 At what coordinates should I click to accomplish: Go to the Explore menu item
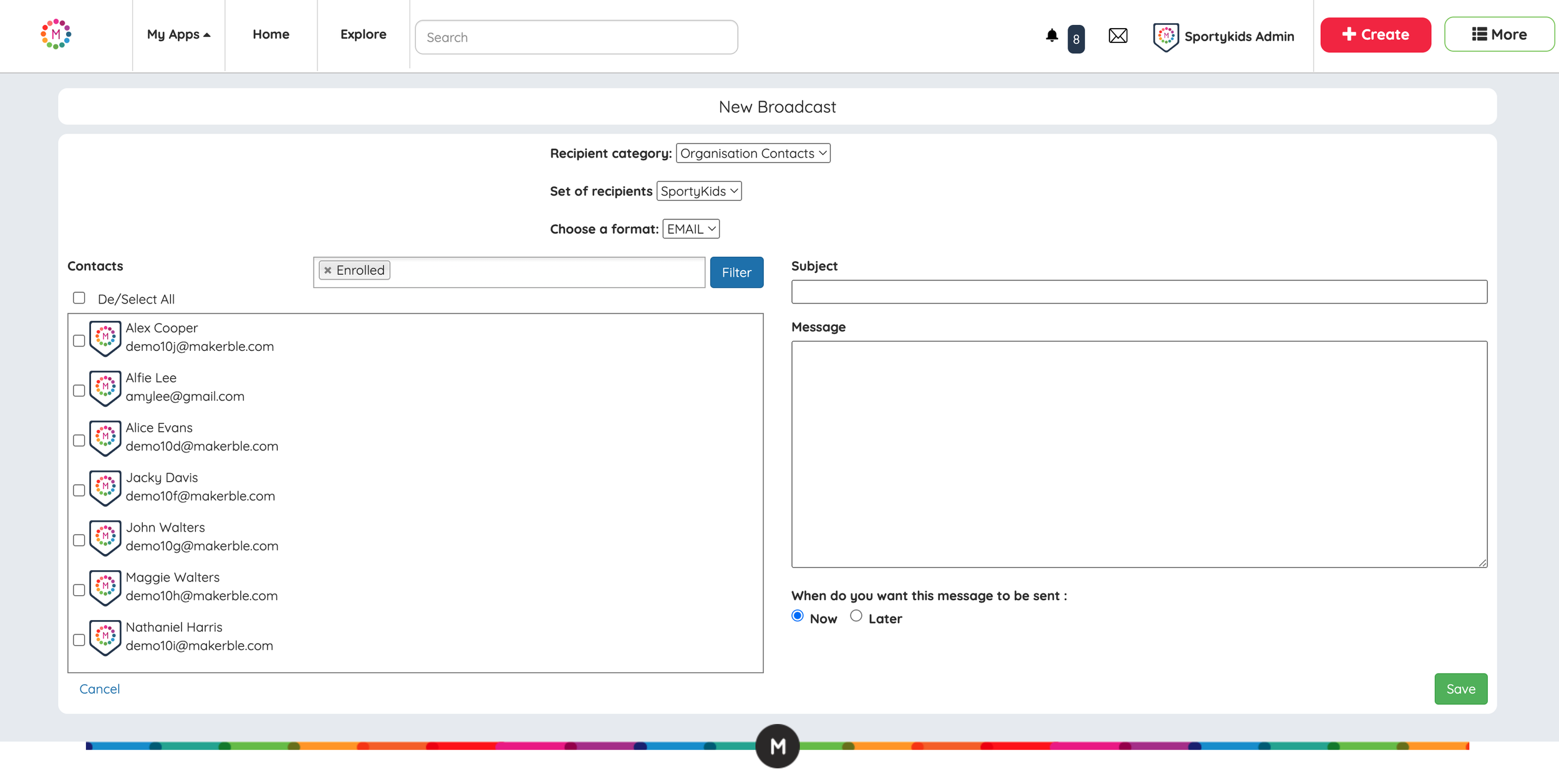pyautogui.click(x=363, y=34)
